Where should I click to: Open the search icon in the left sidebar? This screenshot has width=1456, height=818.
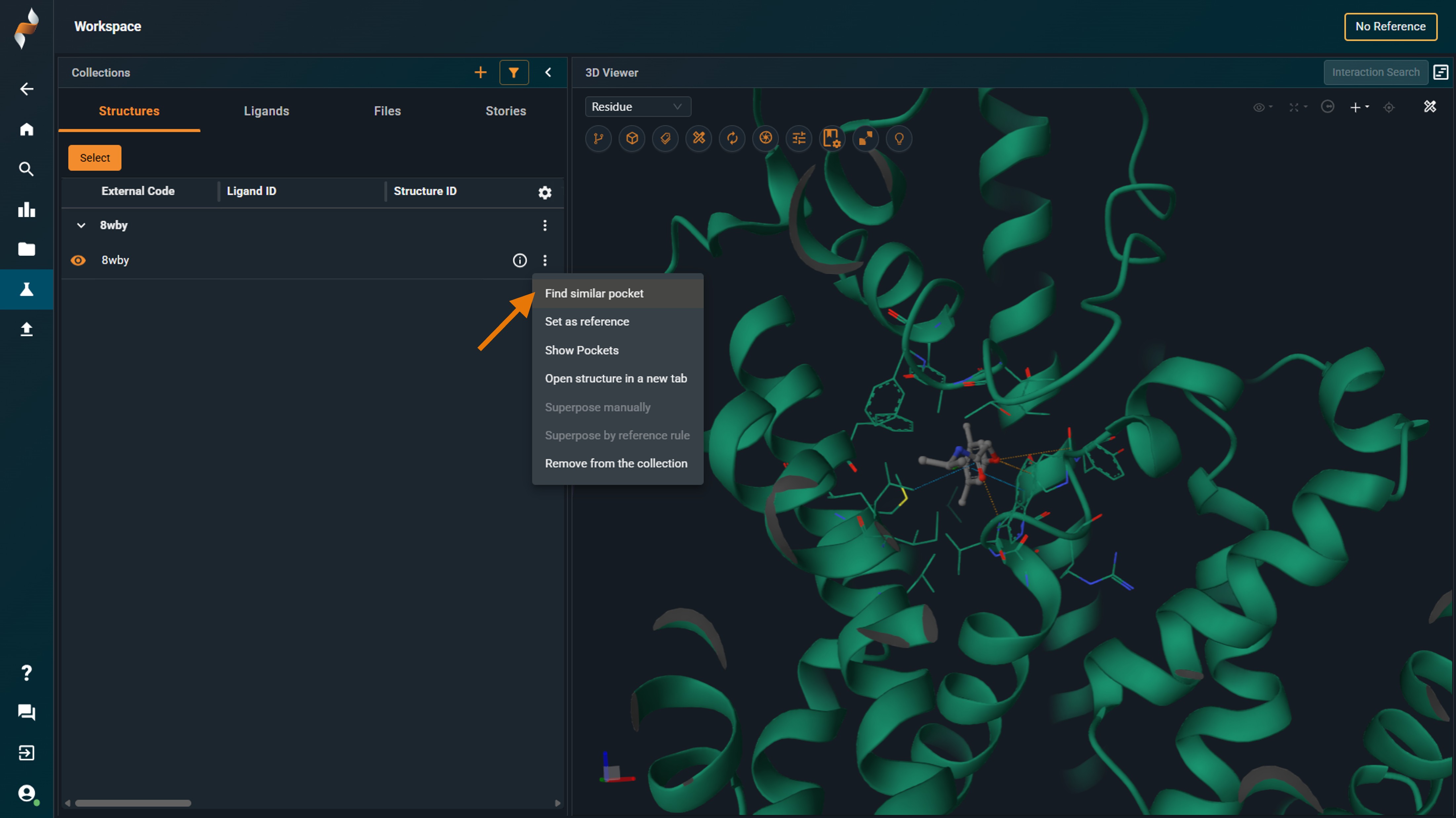[26, 169]
